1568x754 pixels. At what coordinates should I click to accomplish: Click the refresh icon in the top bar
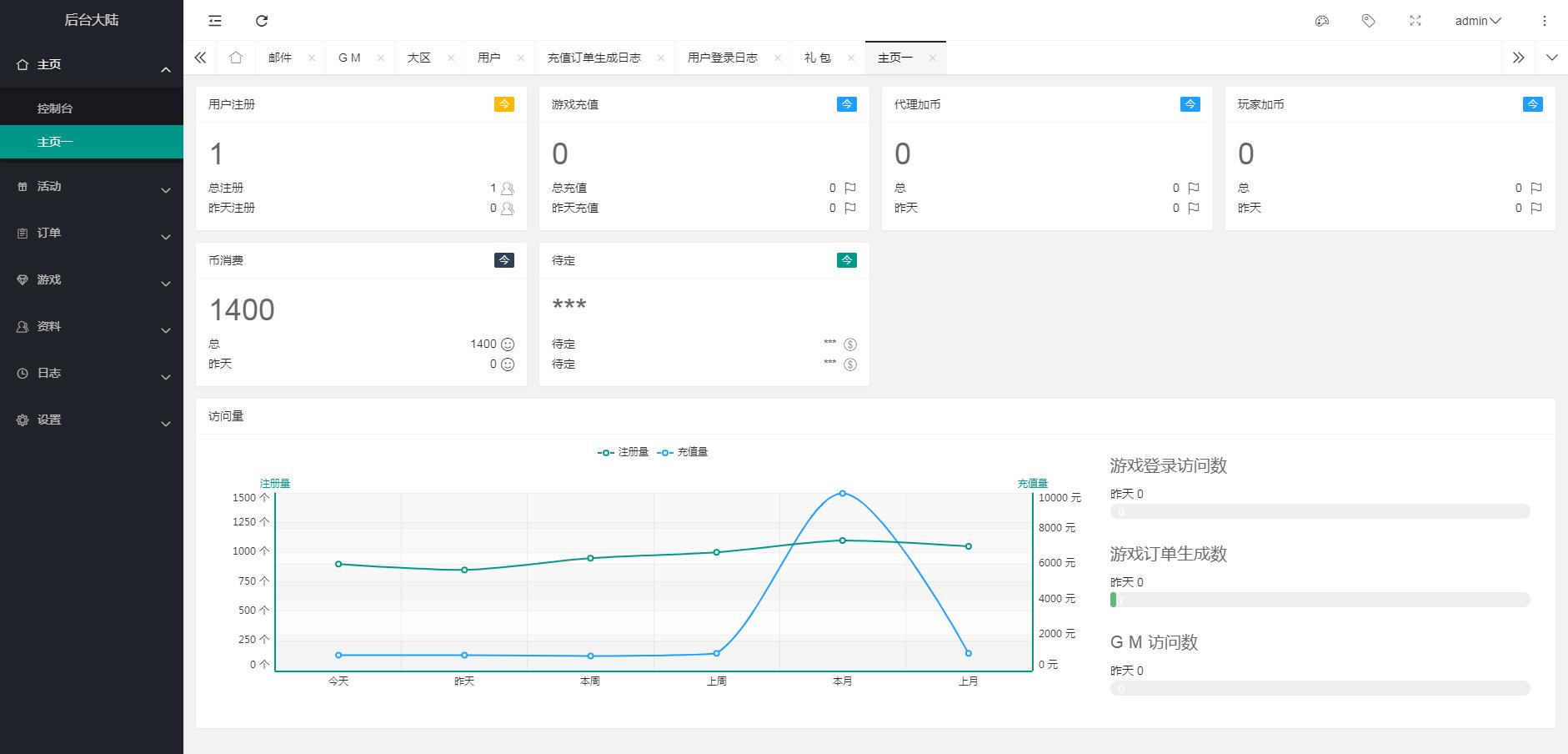click(262, 21)
